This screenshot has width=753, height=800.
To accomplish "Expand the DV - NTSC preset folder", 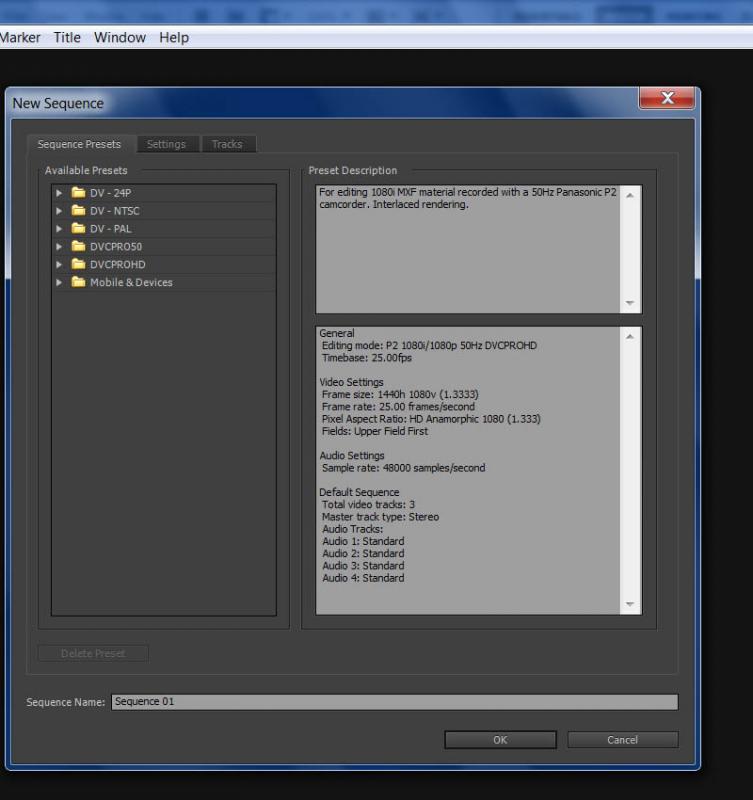I will coord(59,211).
